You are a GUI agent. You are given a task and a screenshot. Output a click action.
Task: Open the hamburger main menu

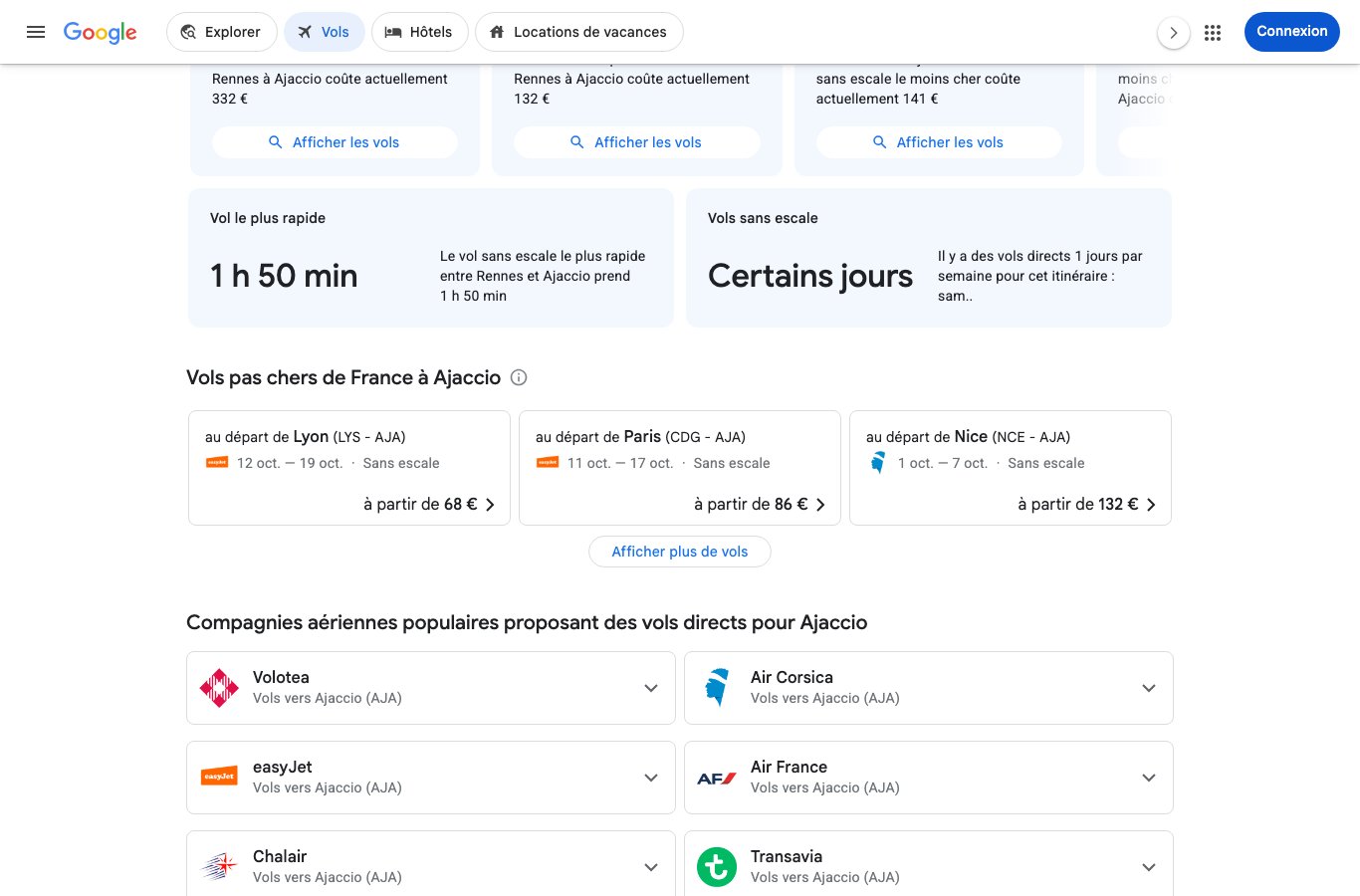(x=36, y=32)
